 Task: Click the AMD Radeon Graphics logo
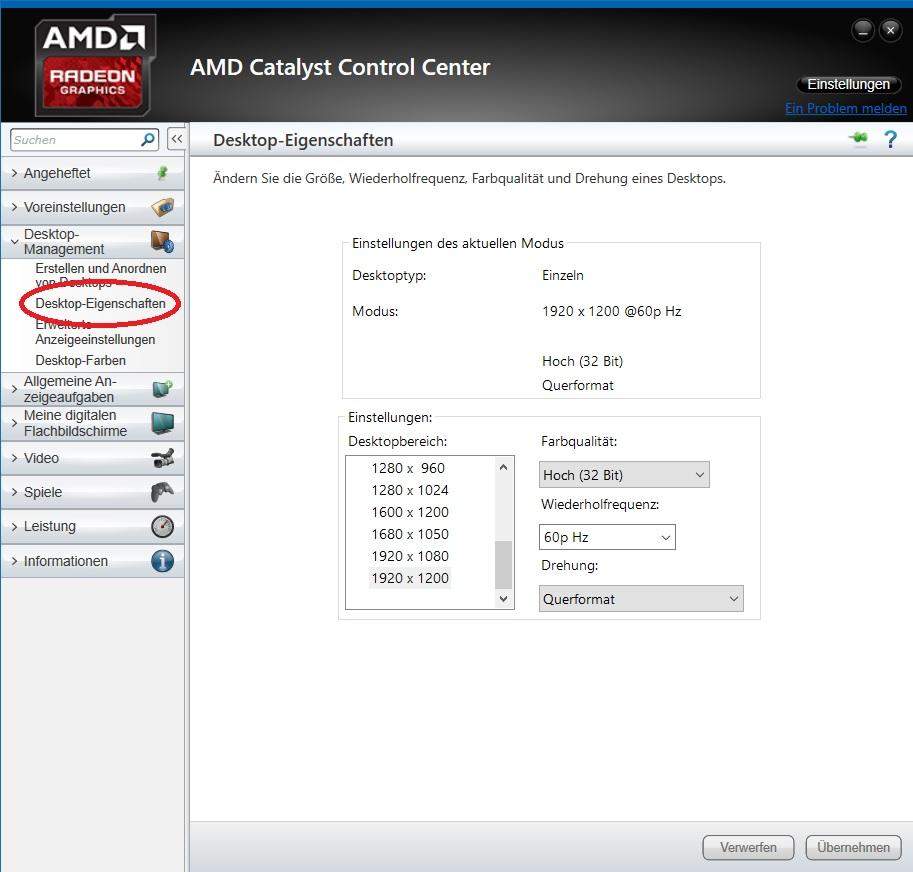[x=94, y=65]
